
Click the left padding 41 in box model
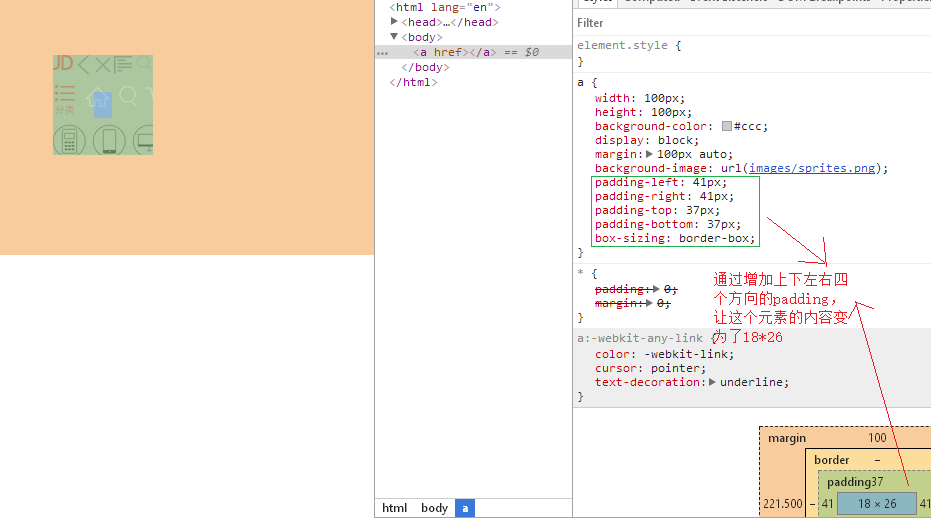point(827,504)
